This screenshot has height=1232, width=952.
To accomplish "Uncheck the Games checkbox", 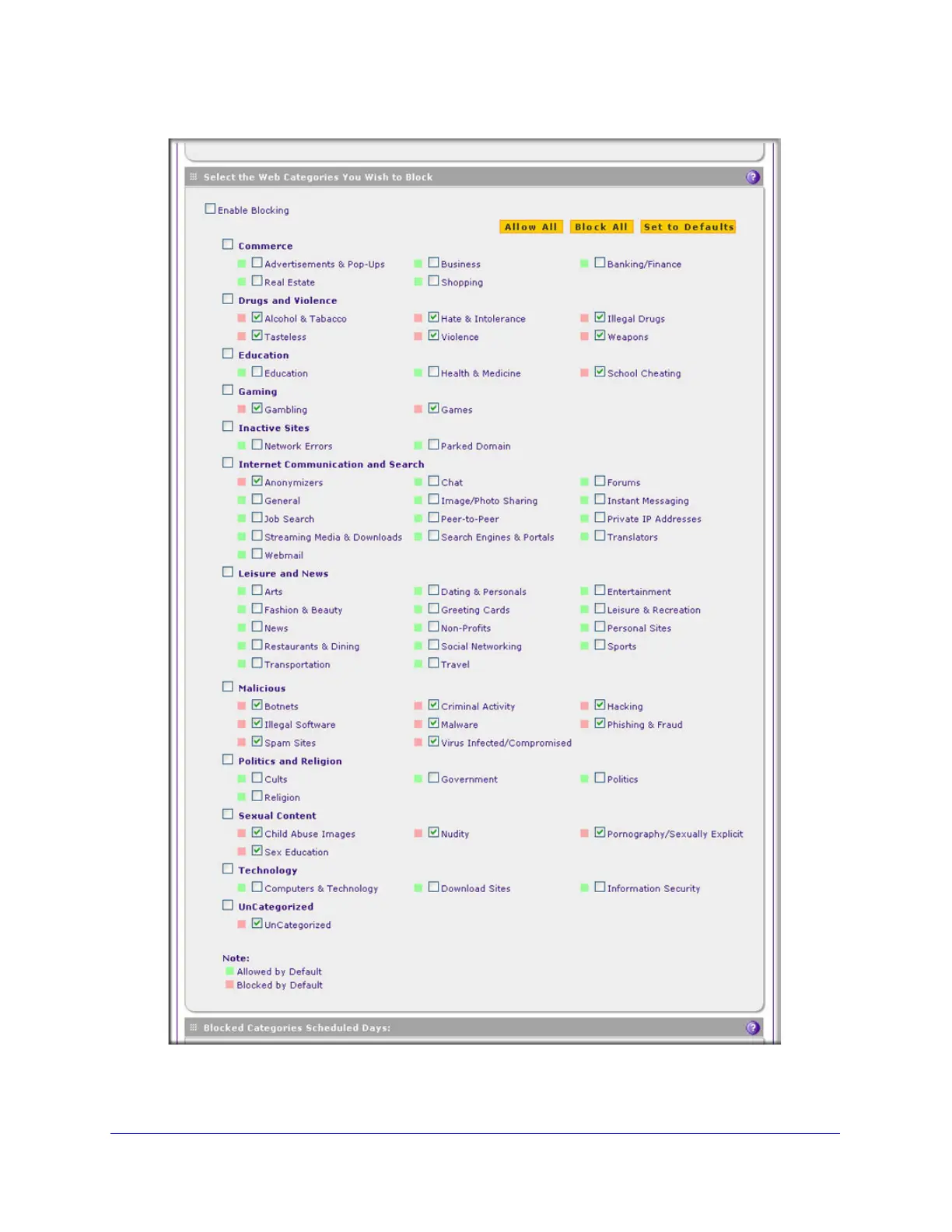I will point(434,408).
